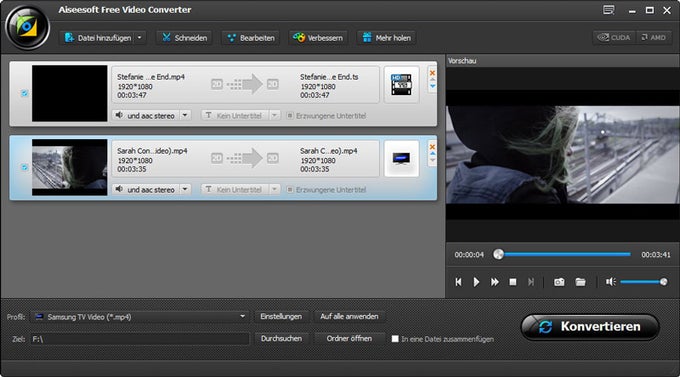Seek on the preview progress slider
The height and width of the screenshot is (377, 680).
click(564, 254)
